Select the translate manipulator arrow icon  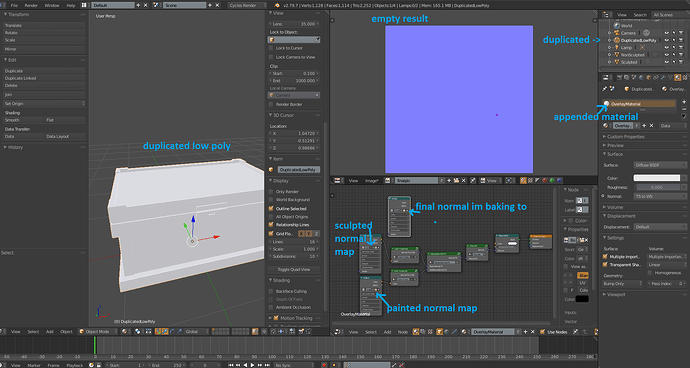coord(165,331)
